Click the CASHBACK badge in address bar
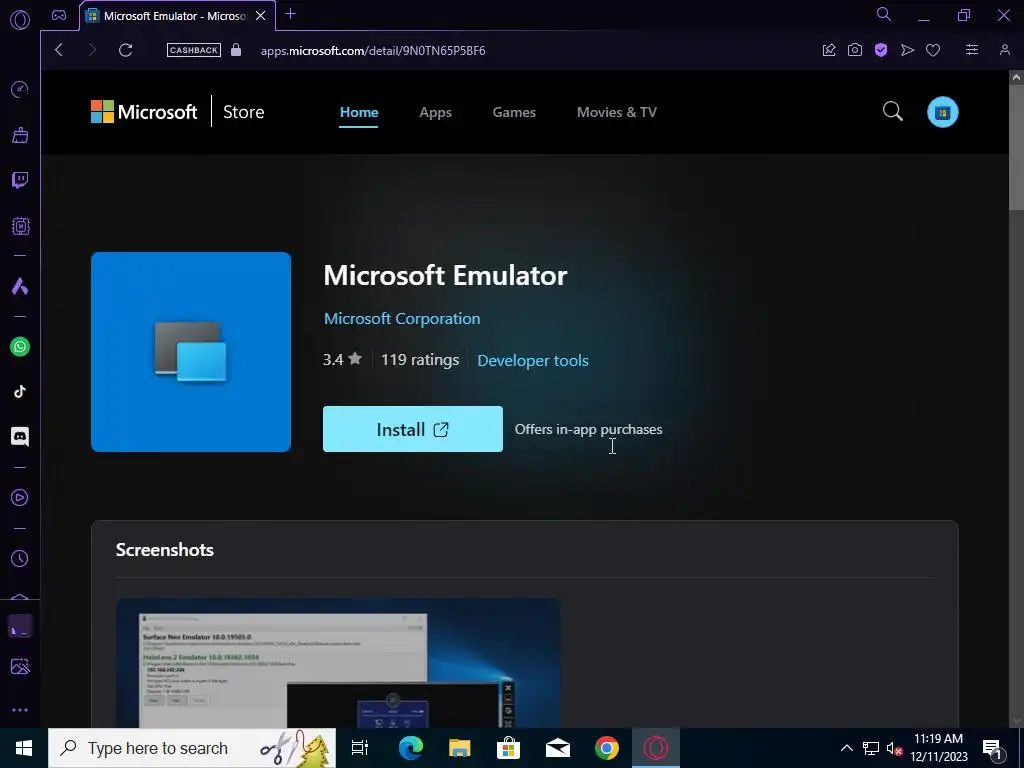Viewport: 1024px width, 768px height. 194,50
